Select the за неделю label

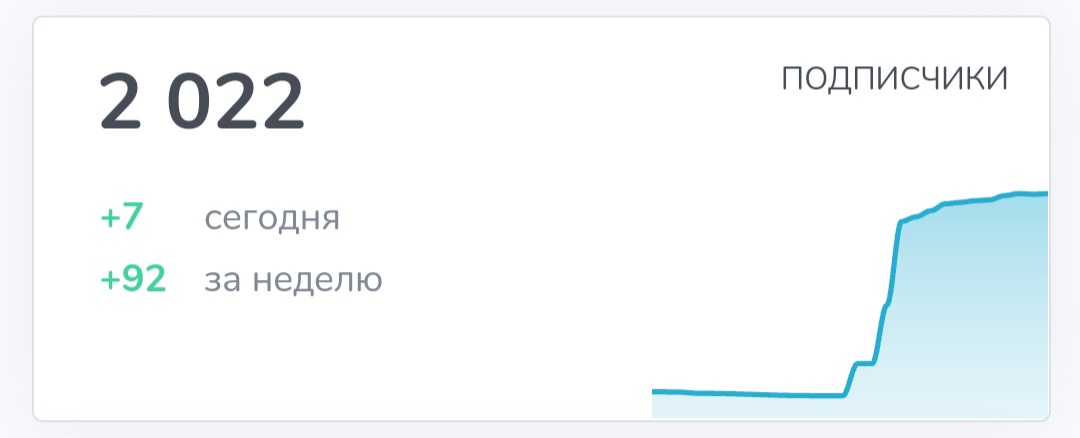[293, 280]
